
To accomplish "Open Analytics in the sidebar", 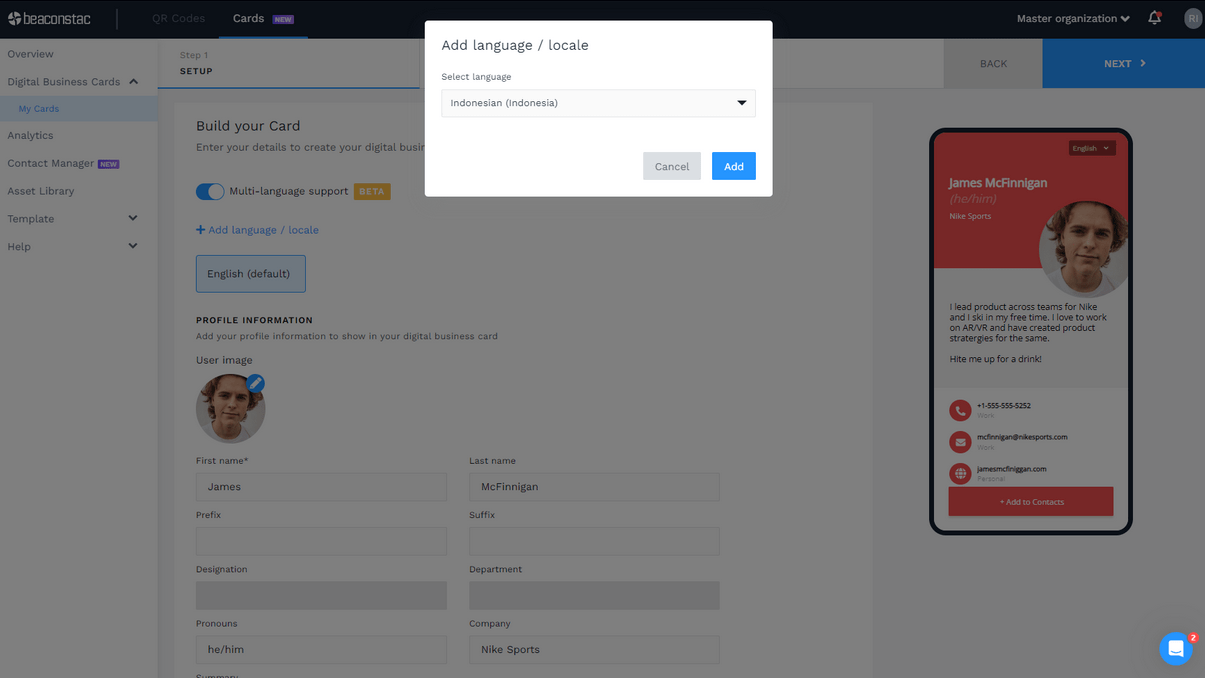I will [30, 135].
